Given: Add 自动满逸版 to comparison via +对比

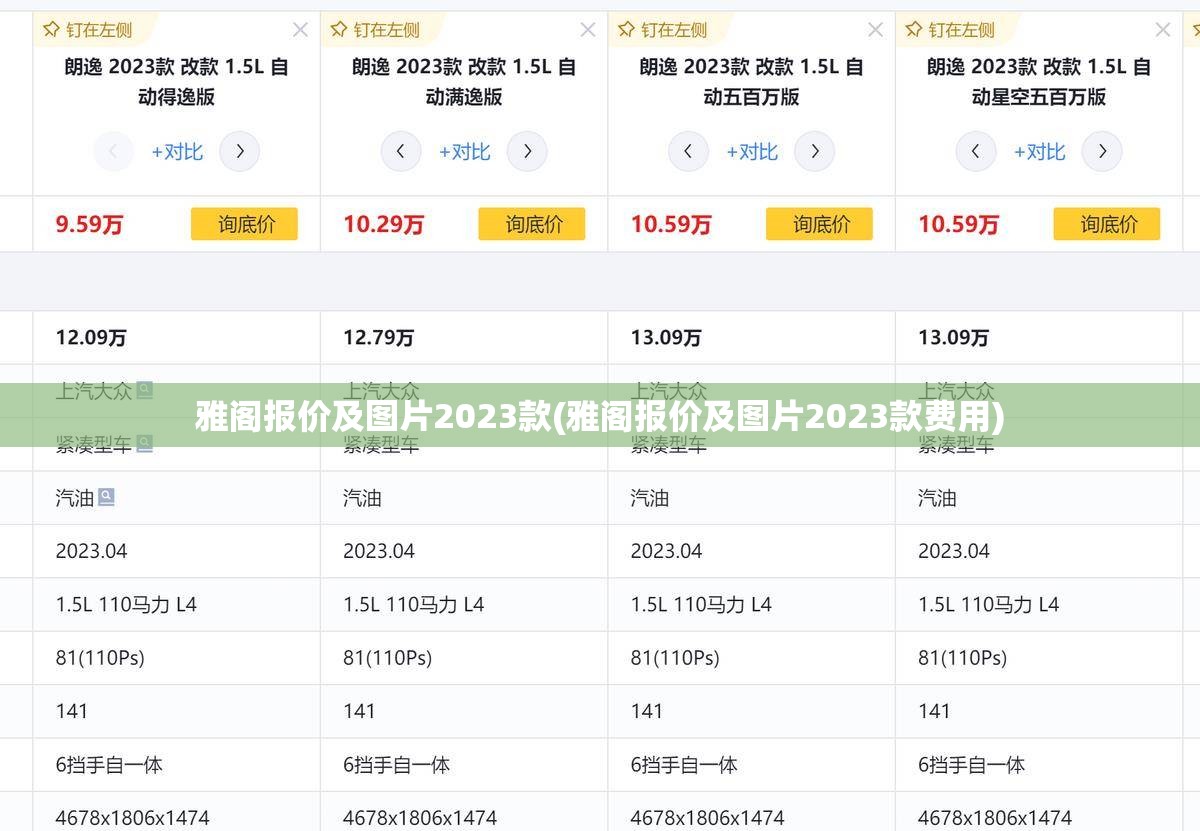Looking at the screenshot, I should point(464,152).
